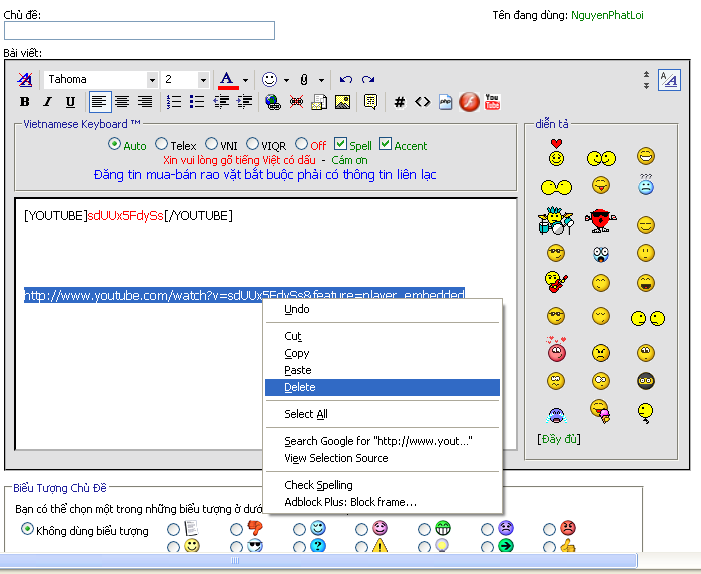The image size is (701, 574).
Task: Choose Delete from the context menu
Action: [300, 387]
